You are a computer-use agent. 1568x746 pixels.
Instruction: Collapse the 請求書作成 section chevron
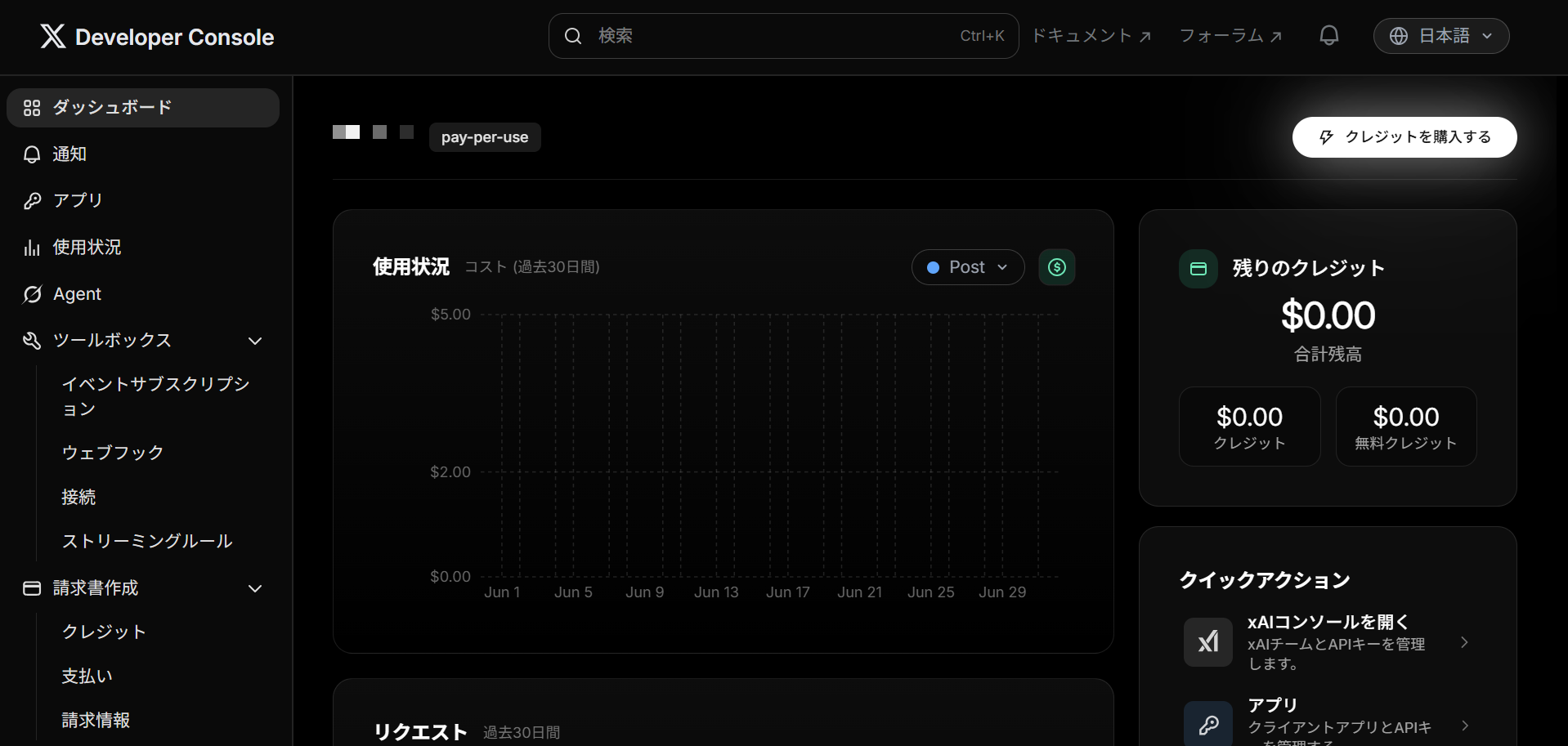(255, 588)
